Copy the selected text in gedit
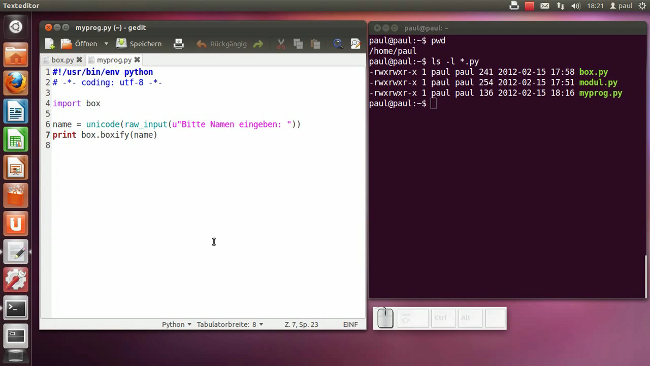Screen dimensions: 650x366 pyautogui.click(x=298, y=44)
